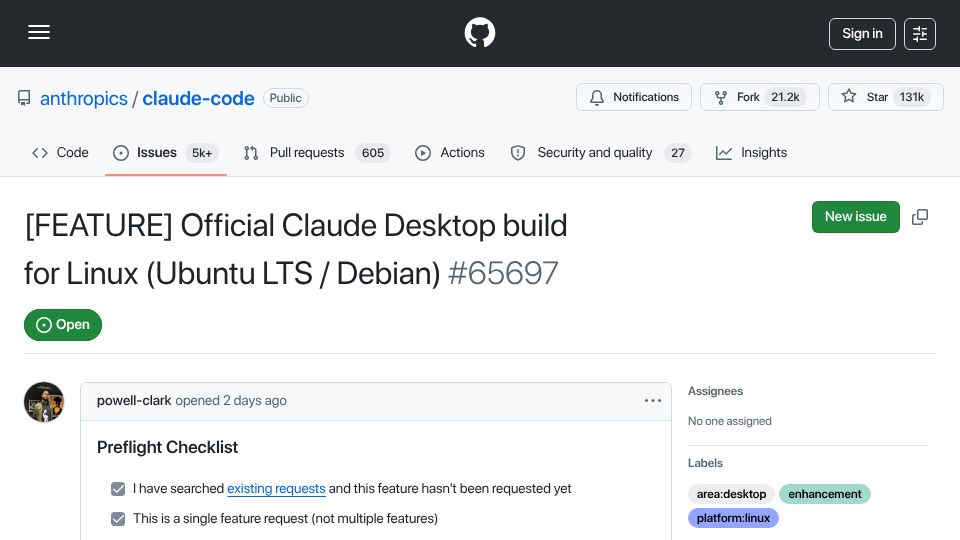
Task: Click the Sign in button
Action: click(x=862, y=34)
